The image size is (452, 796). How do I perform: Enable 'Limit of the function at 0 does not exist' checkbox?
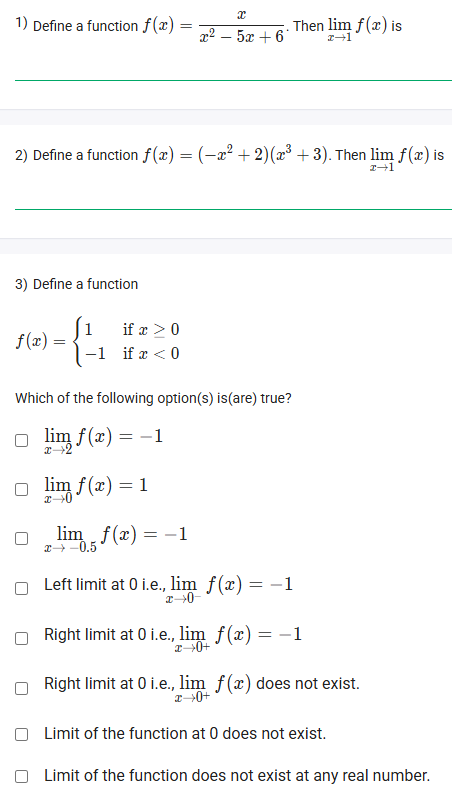[x=21, y=734]
